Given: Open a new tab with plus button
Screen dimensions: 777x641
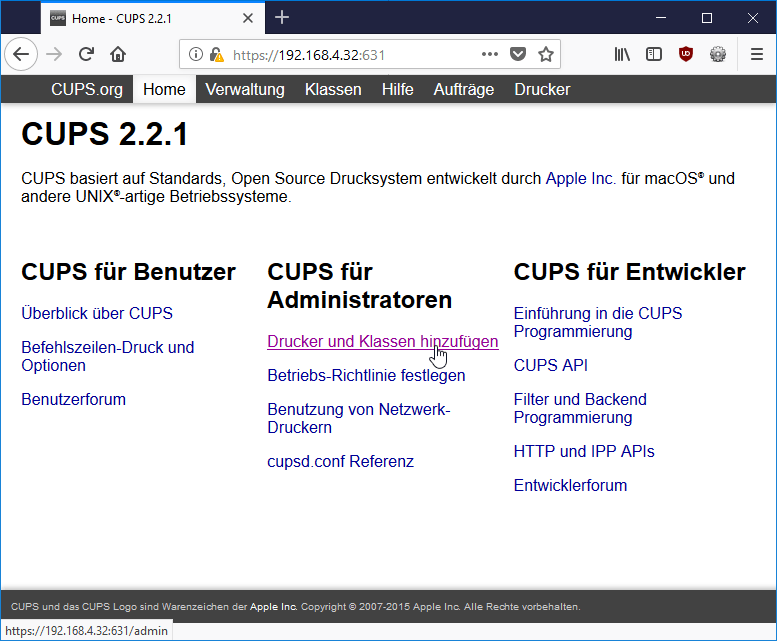Looking at the screenshot, I should click(282, 18).
